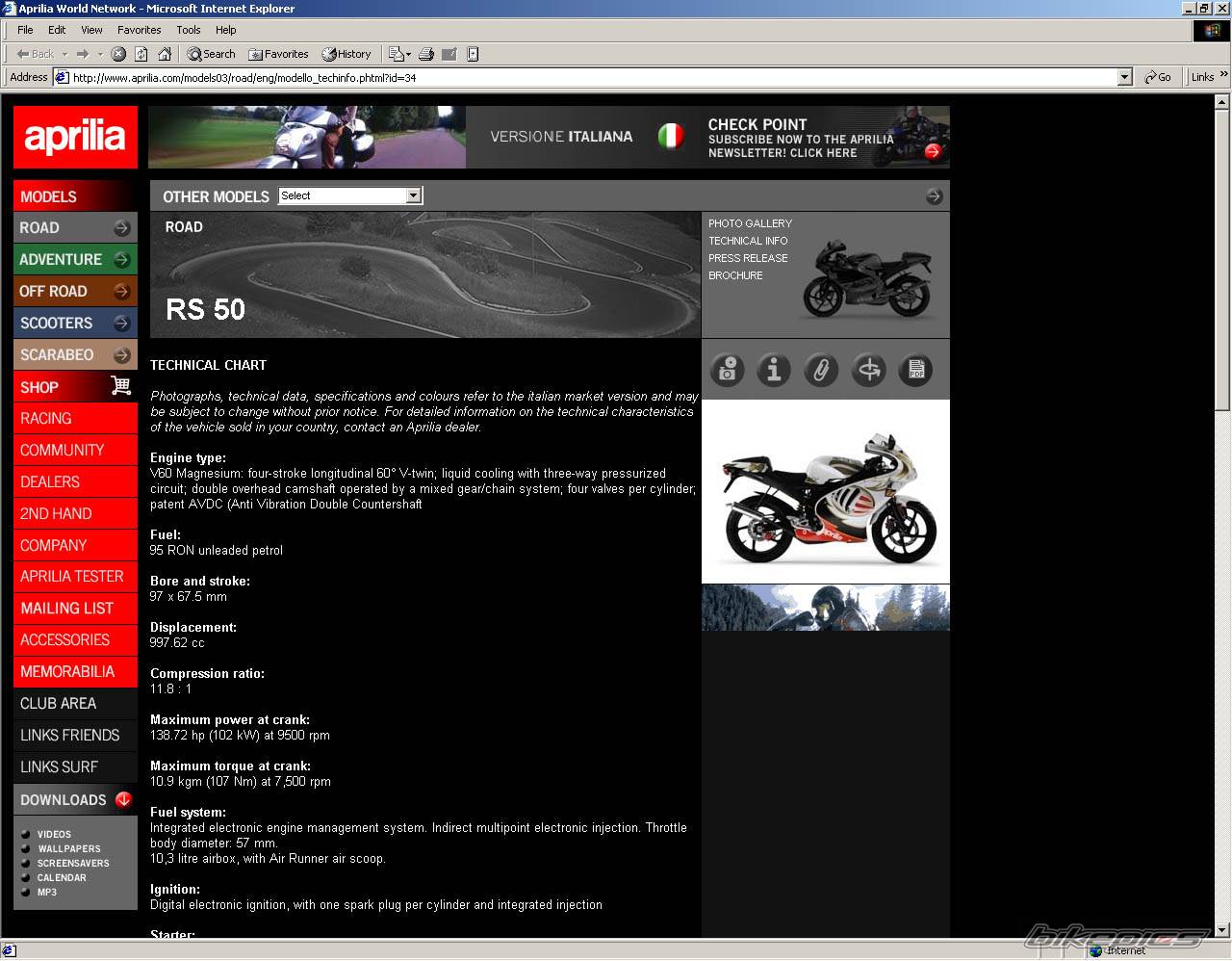This screenshot has width=1232, height=961.
Task: Click the VERSIONE ITALIANA link
Action: pyautogui.click(x=561, y=137)
